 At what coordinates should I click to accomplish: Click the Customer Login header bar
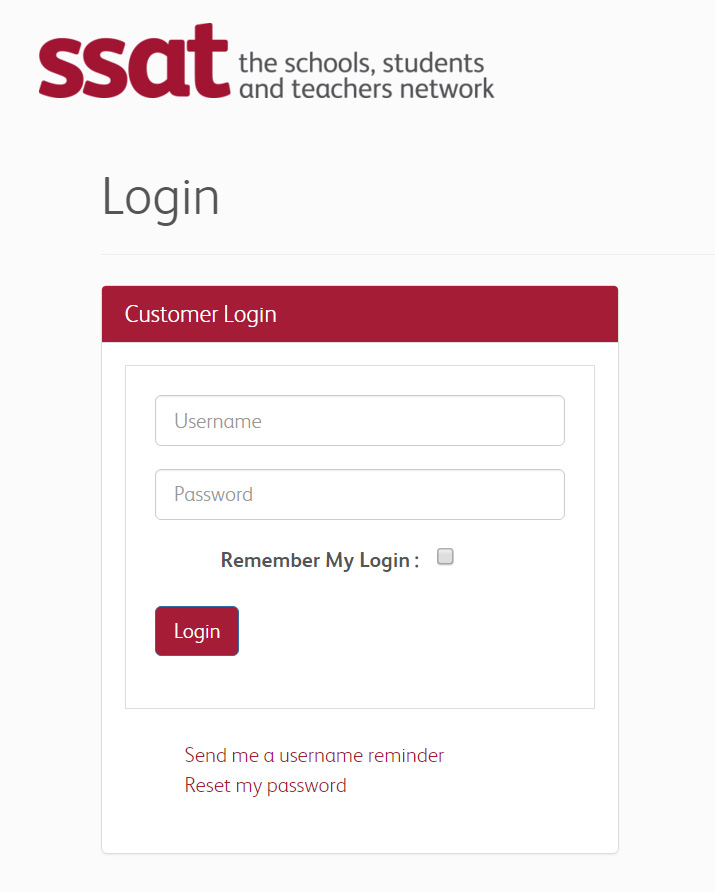[359, 313]
